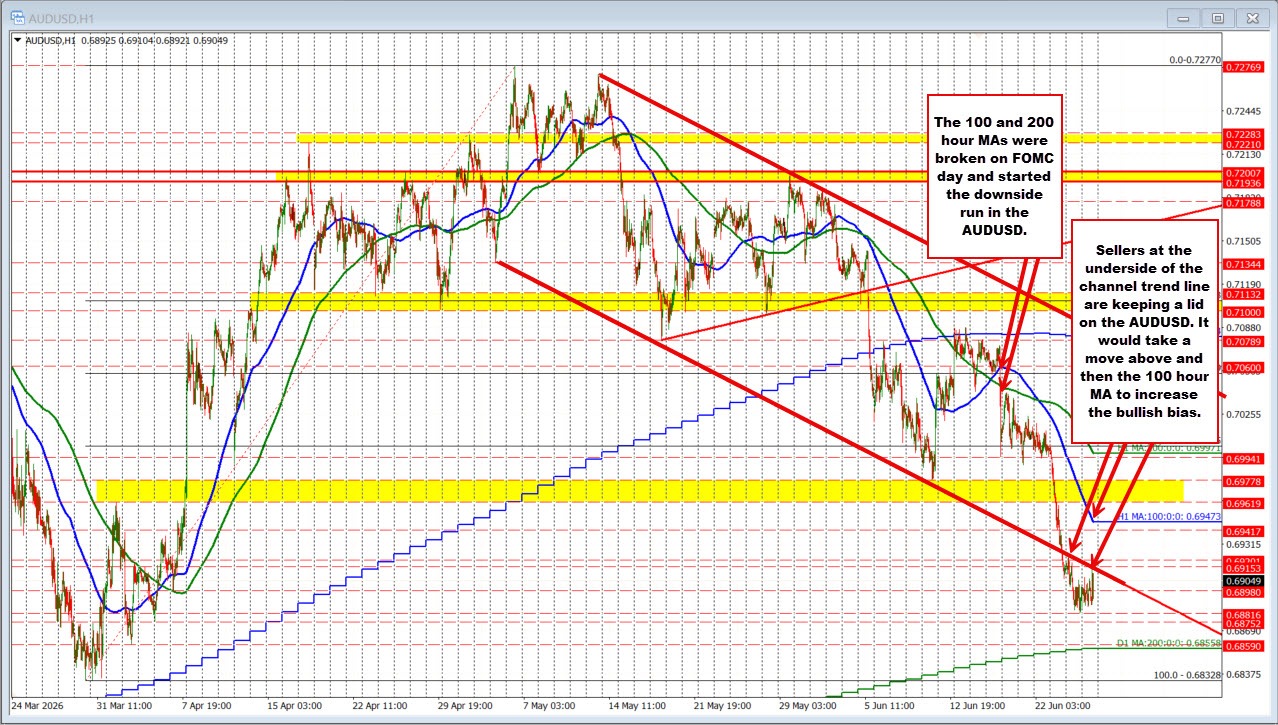The width and height of the screenshot is (1278, 725).
Task: Click the small triangle before the AUDUSD,H1 header
Action: point(18,40)
